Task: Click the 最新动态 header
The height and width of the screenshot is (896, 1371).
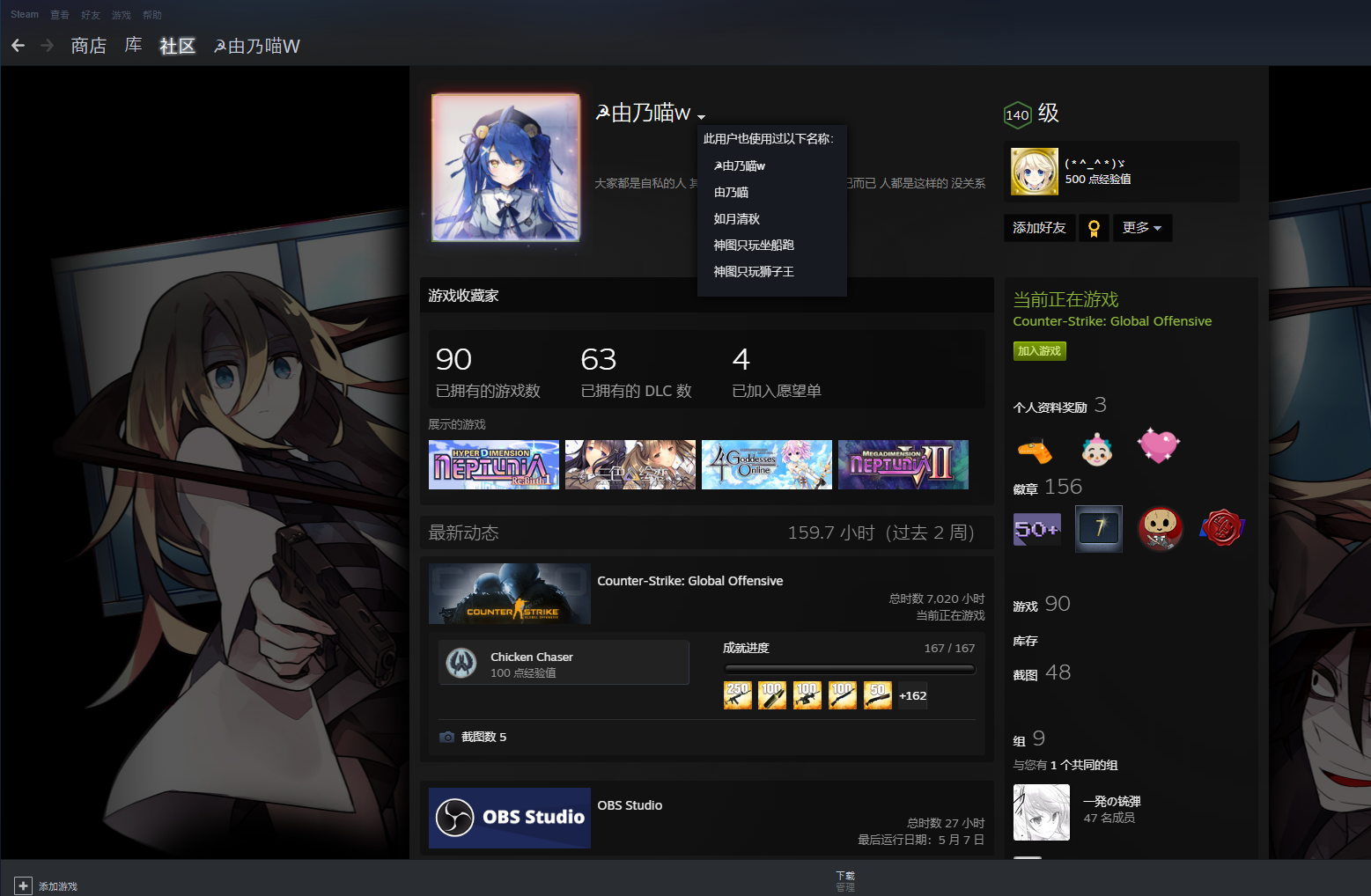Action: tap(463, 532)
